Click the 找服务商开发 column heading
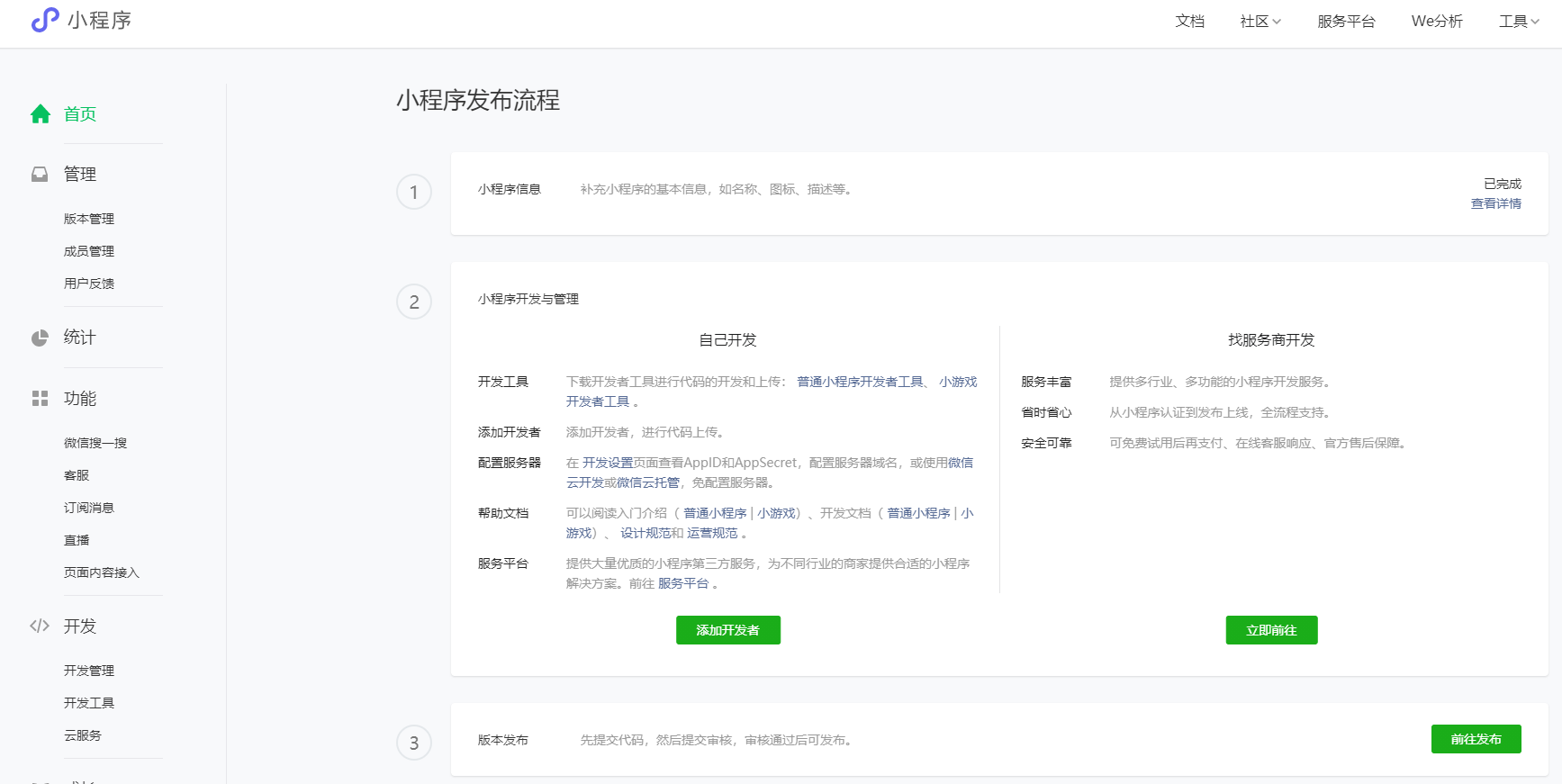Image resolution: width=1562 pixels, height=784 pixels. pyautogui.click(x=1271, y=340)
